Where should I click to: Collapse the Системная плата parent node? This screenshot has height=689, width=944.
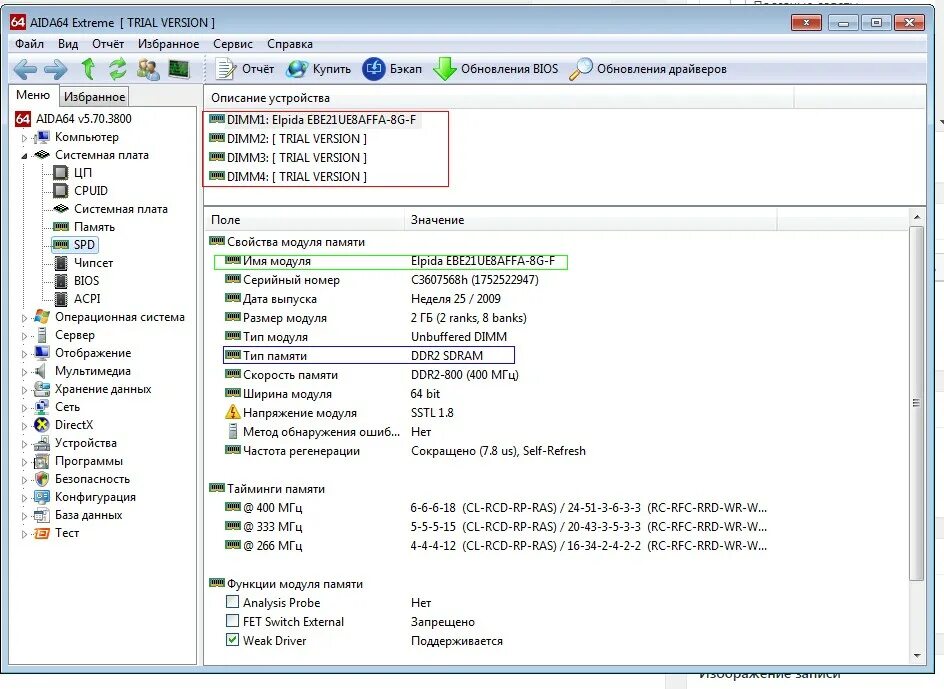[x=24, y=155]
